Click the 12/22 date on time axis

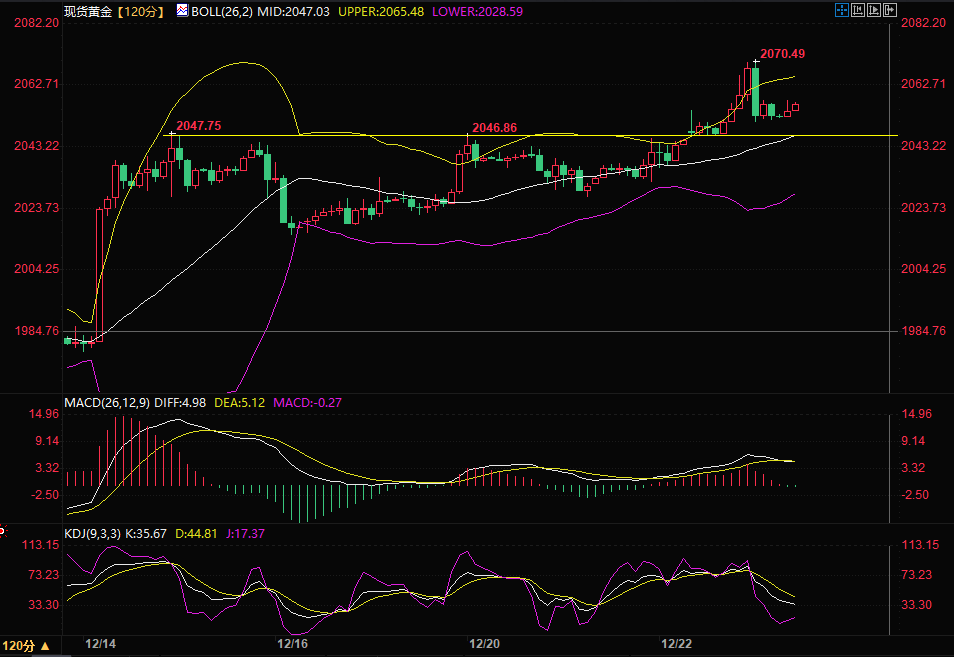pos(677,643)
